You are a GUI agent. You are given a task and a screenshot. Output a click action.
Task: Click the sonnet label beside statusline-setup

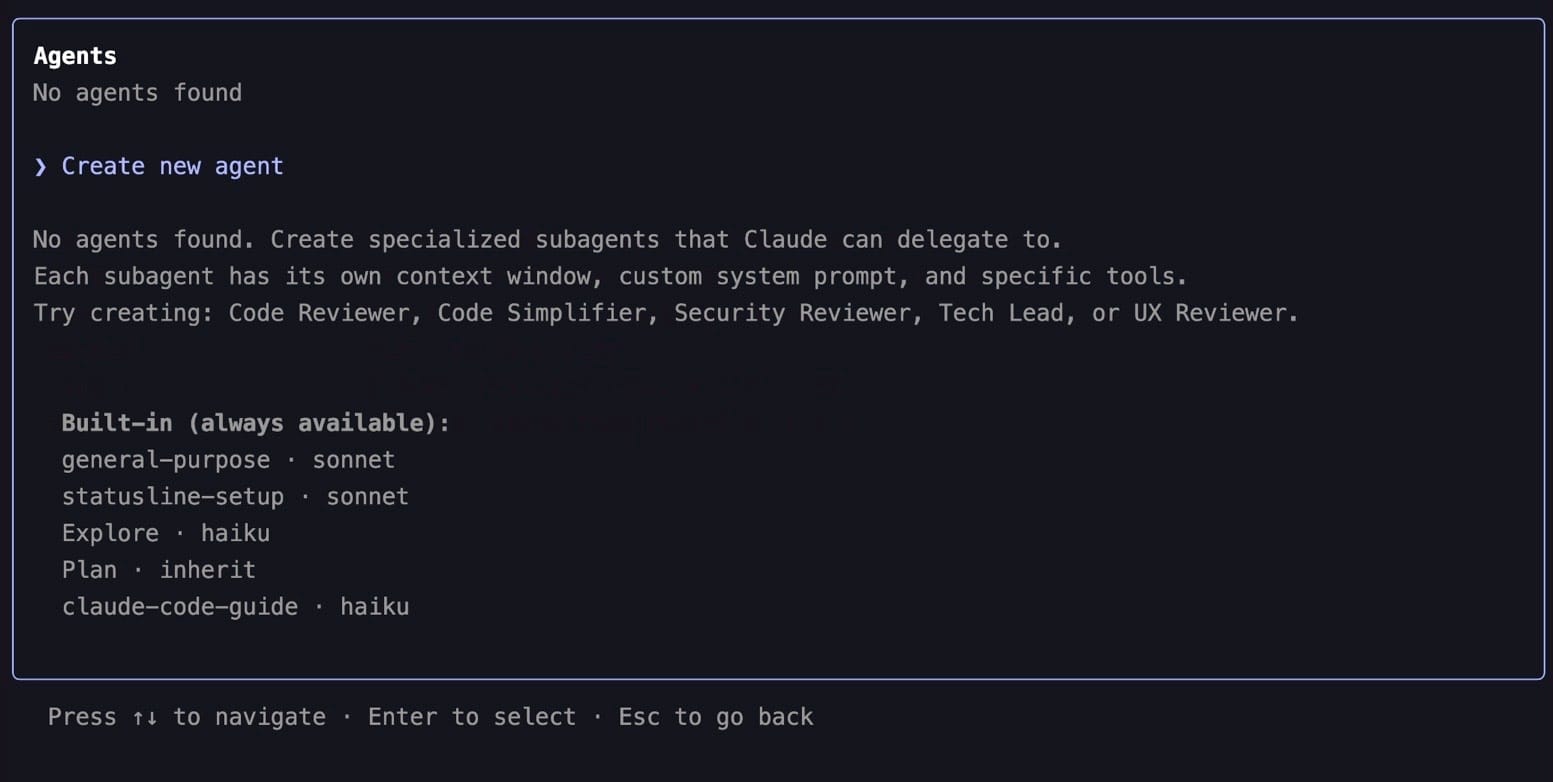367,496
